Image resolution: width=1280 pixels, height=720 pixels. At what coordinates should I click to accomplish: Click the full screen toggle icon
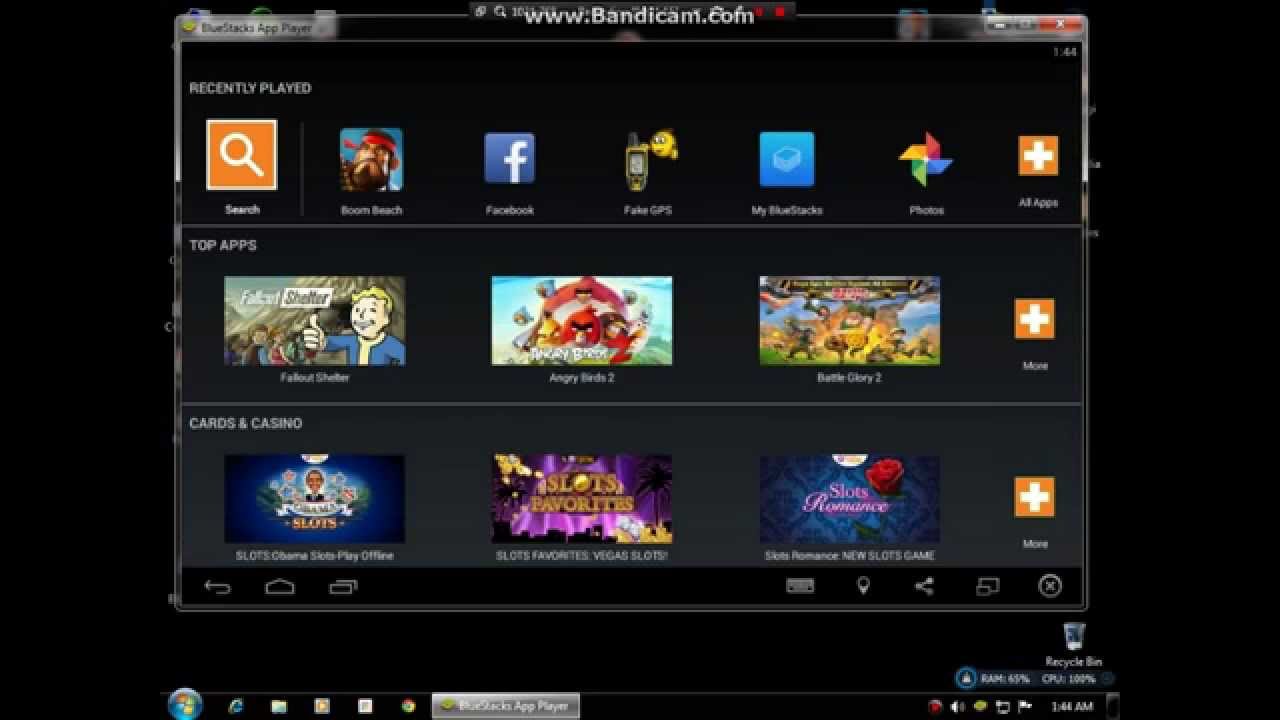point(987,587)
